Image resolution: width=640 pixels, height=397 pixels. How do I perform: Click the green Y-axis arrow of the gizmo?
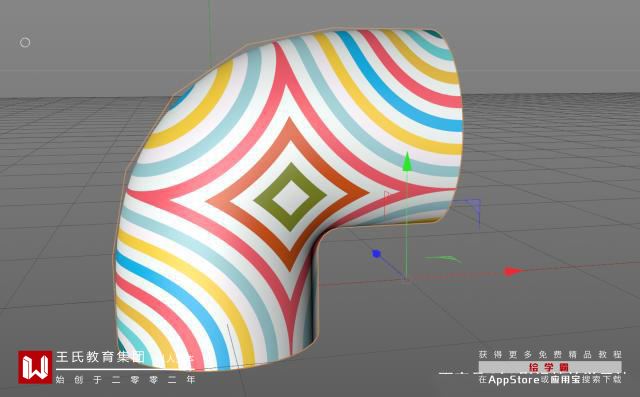(x=406, y=162)
